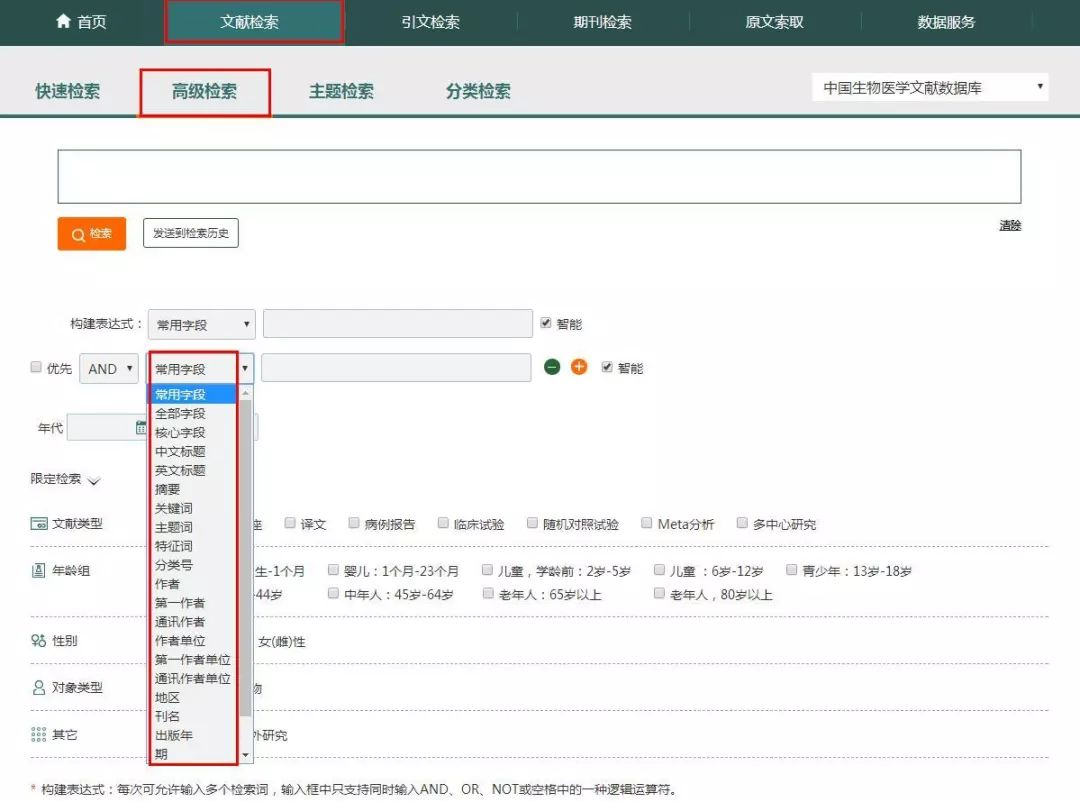Viewport: 1080px width, 802px height.
Task: Click the orange 检索 search button
Action: point(92,234)
